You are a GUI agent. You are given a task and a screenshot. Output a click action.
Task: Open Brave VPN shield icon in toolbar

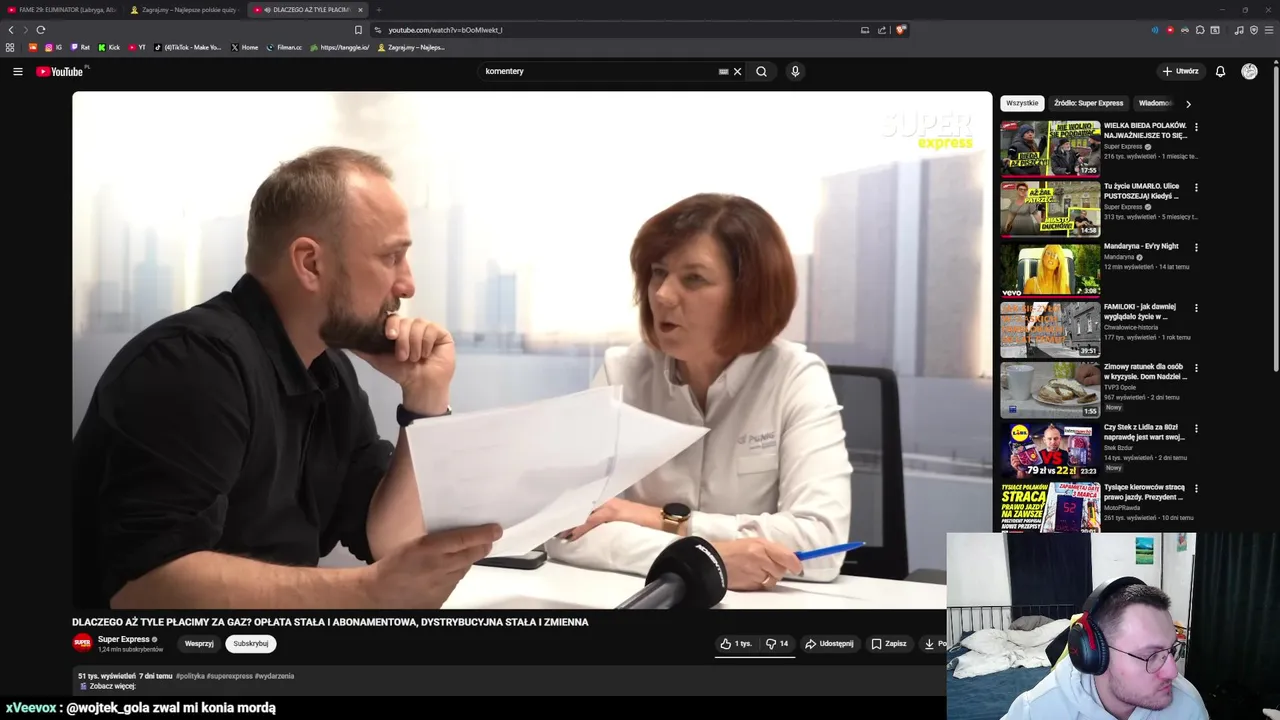1254,30
